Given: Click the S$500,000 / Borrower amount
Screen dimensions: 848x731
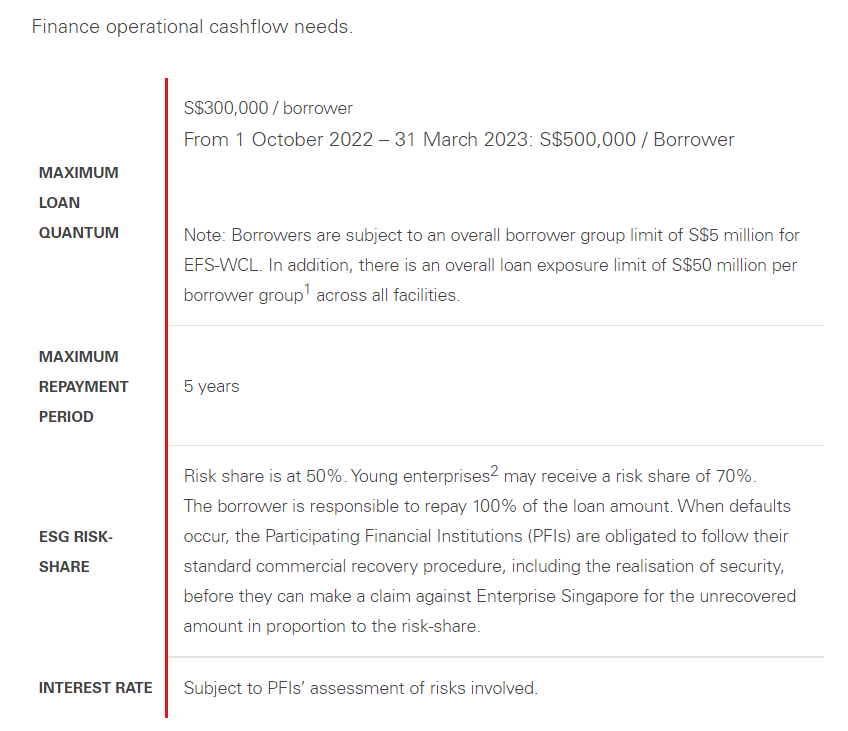Looking at the screenshot, I should tap(637, 139).
